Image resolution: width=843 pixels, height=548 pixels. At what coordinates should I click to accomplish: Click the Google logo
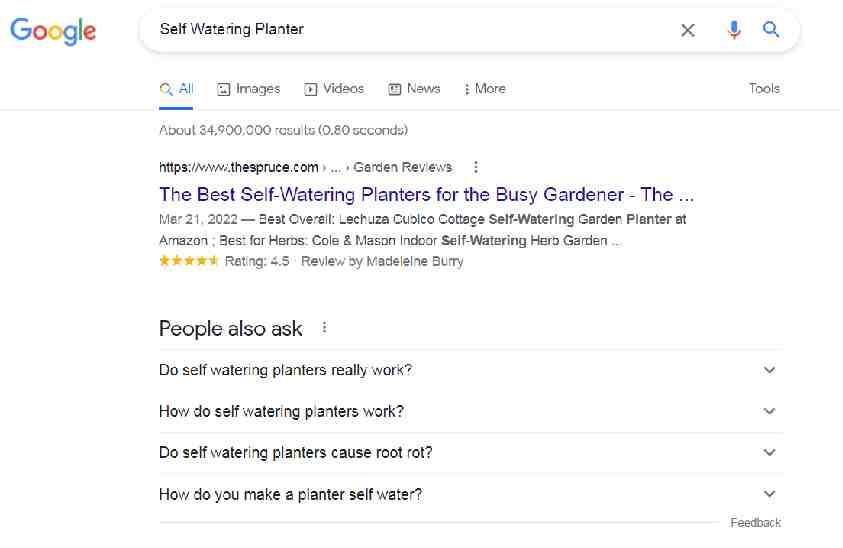[53, 30]
